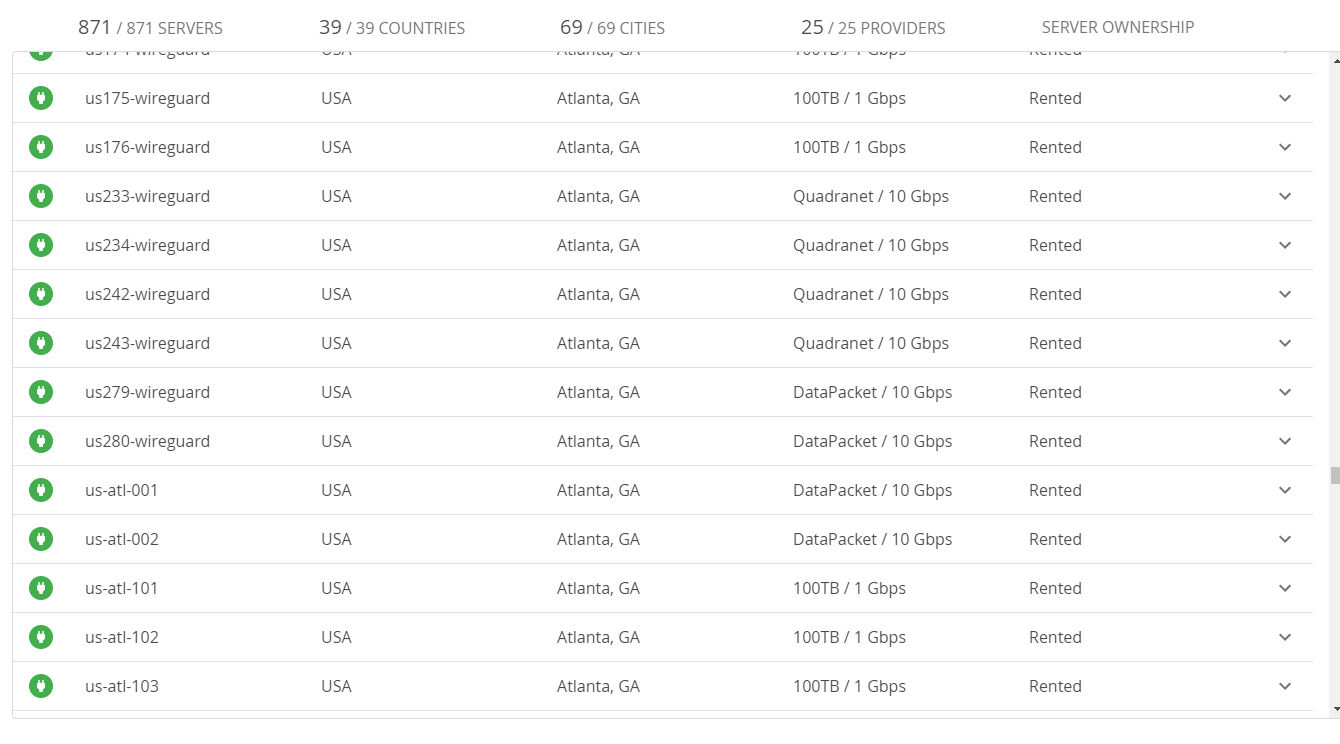Click green plug icon beside us234-wireguard
This screenshot has height=744, width=1340.
41,245
